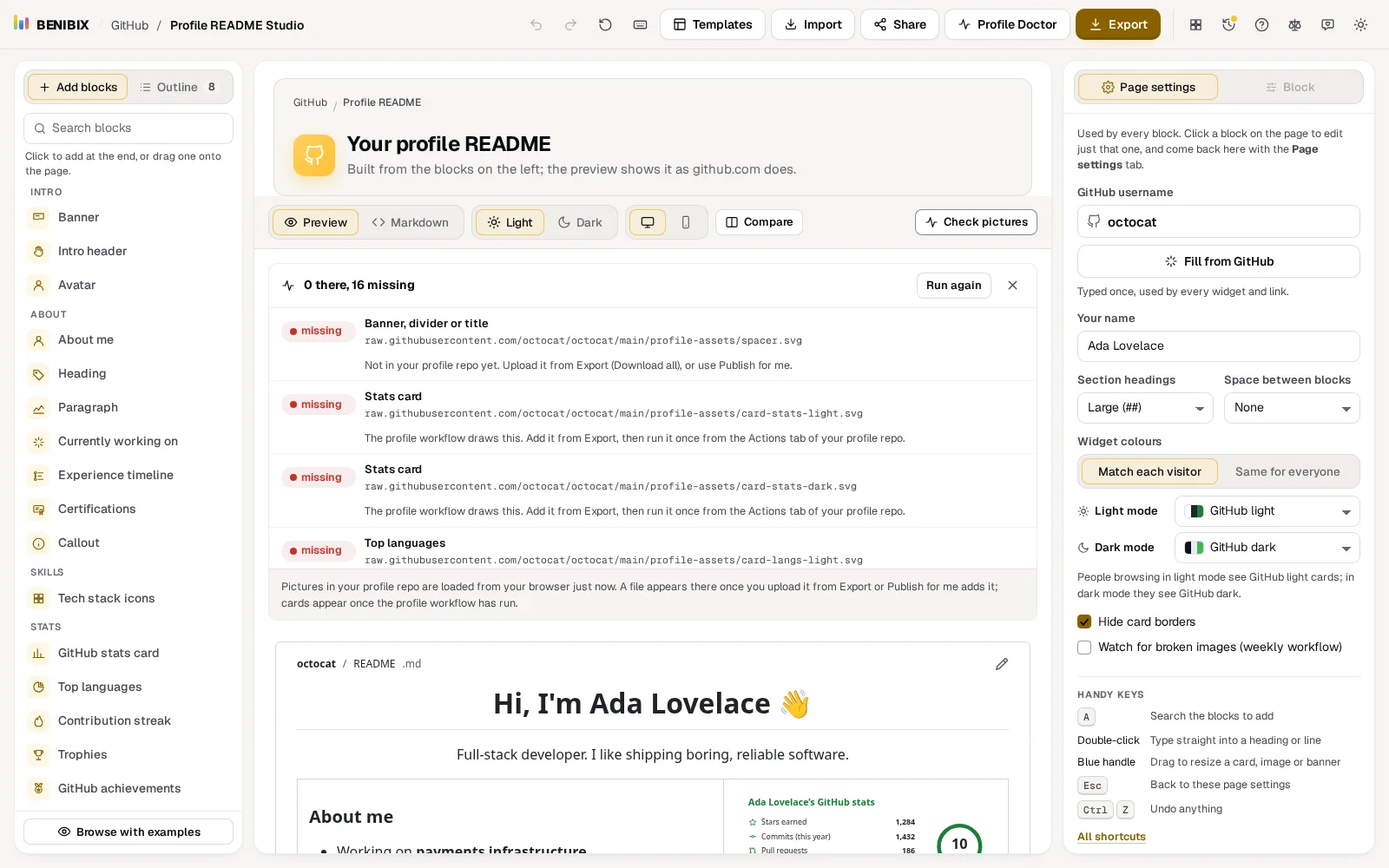Open the Outline tab
This screenshot has width=1389, height=868.
(x=178, y=88)
